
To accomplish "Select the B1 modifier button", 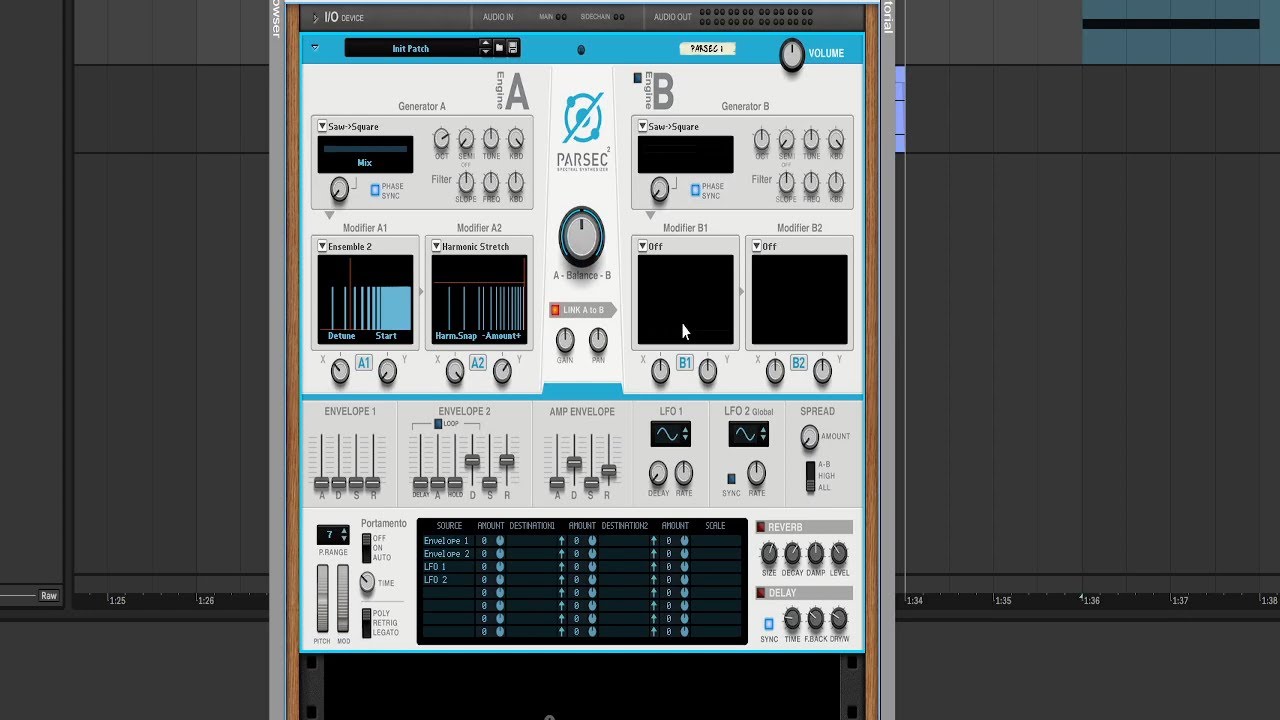I will click(x=685, y=363).
